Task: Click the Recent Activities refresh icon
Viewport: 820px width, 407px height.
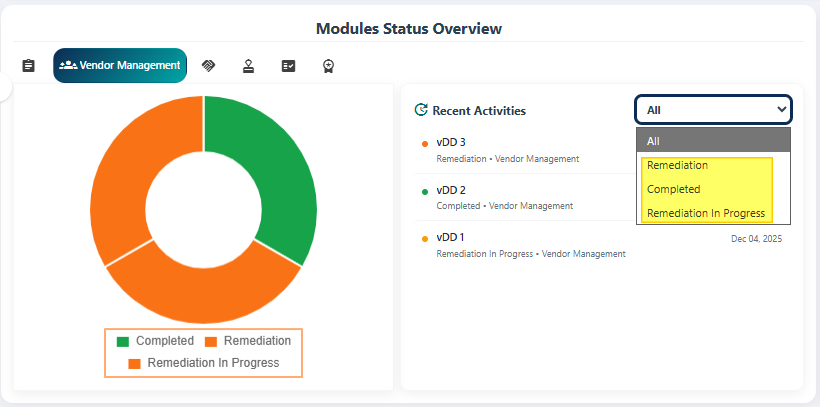Action: pyautogui.click(x=421, y=111)
